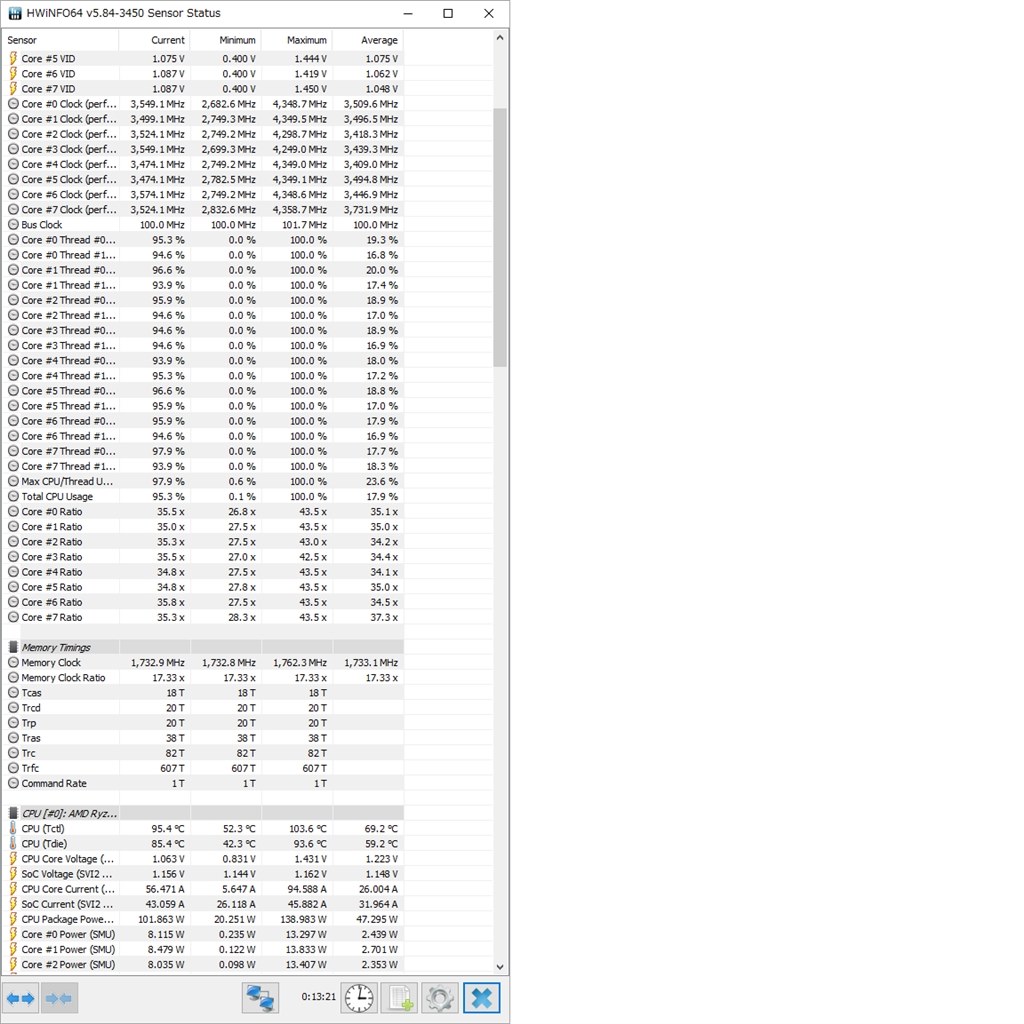The width and height of the screenshot is (1024, 1024).
Task: Select the Trp timing row
Action: click(202, 723)
